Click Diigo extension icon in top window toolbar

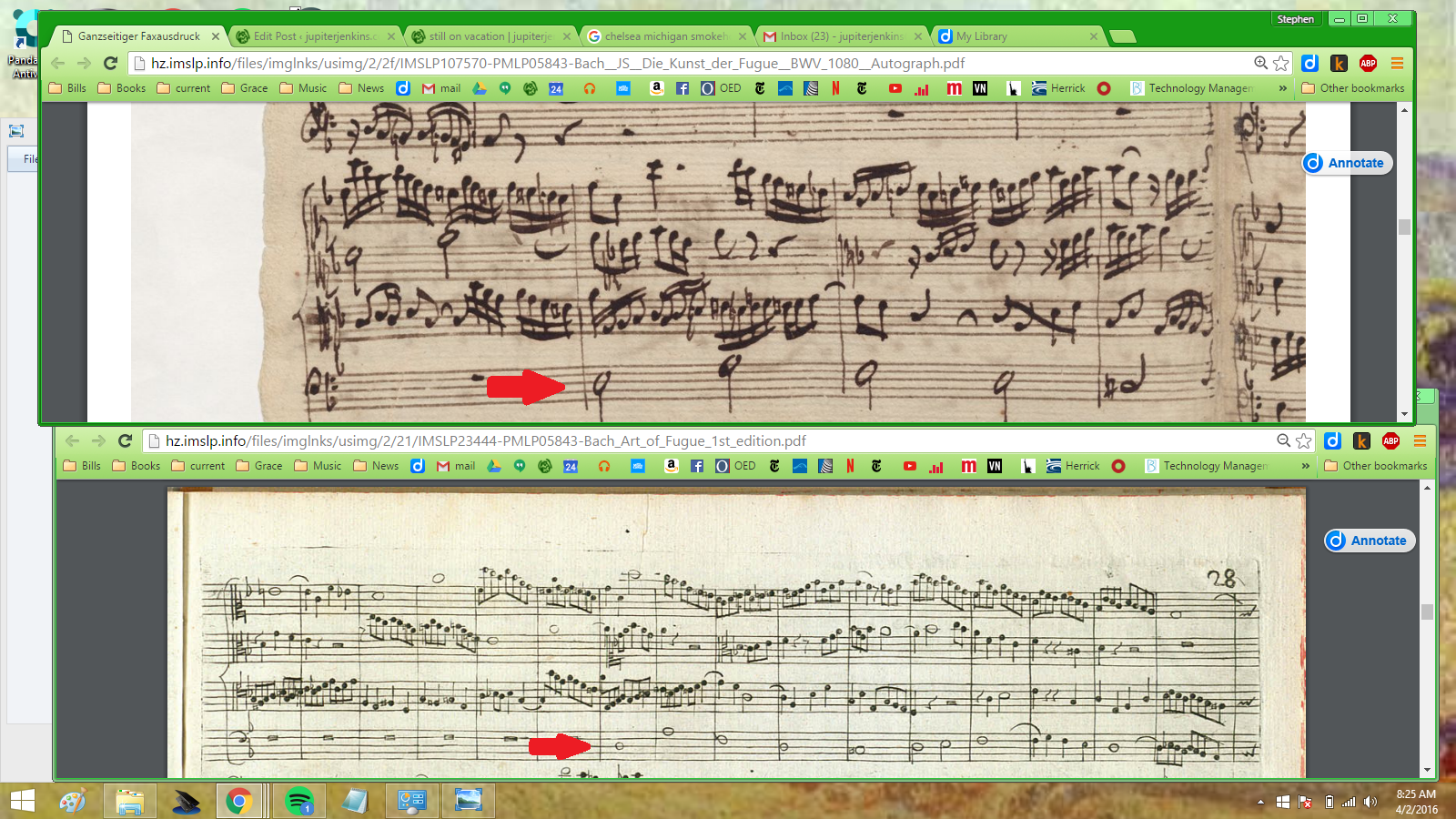tap(1309, 63)
